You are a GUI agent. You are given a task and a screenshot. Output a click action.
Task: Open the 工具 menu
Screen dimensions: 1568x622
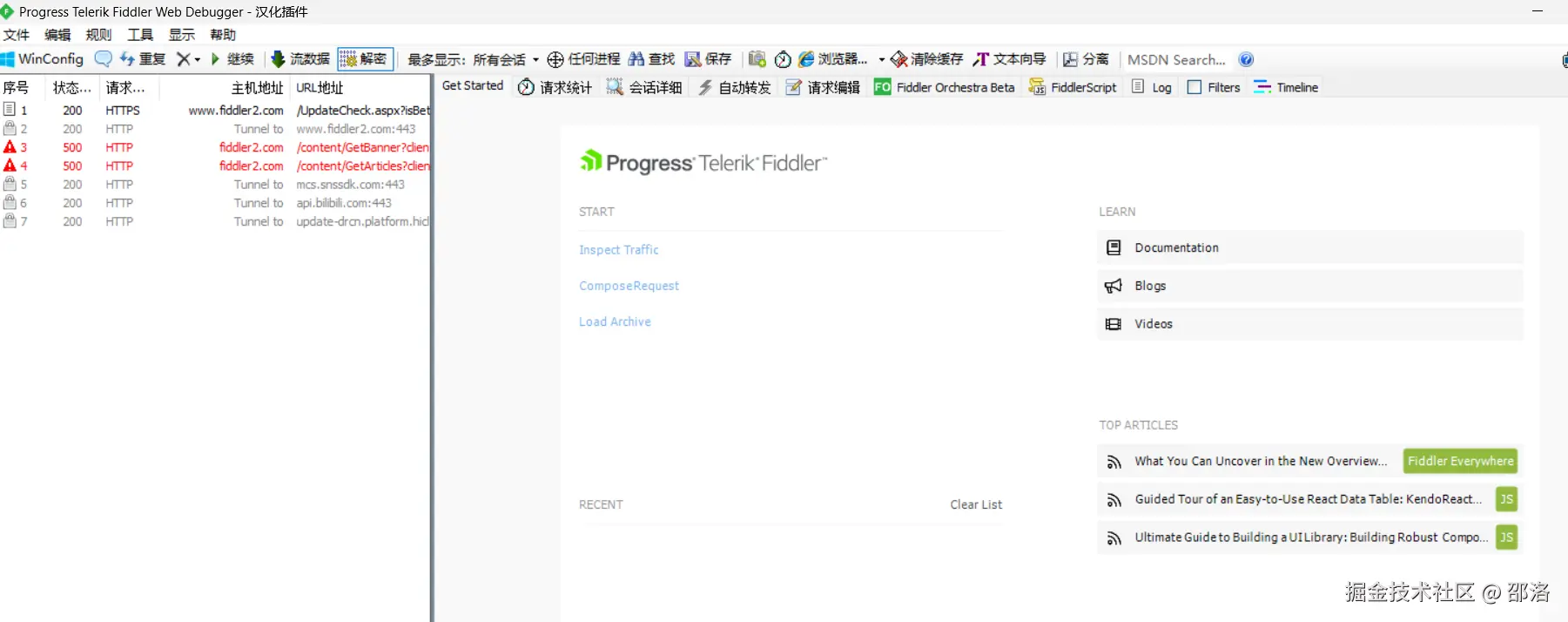pyautogui.click(x=140, y=35)
